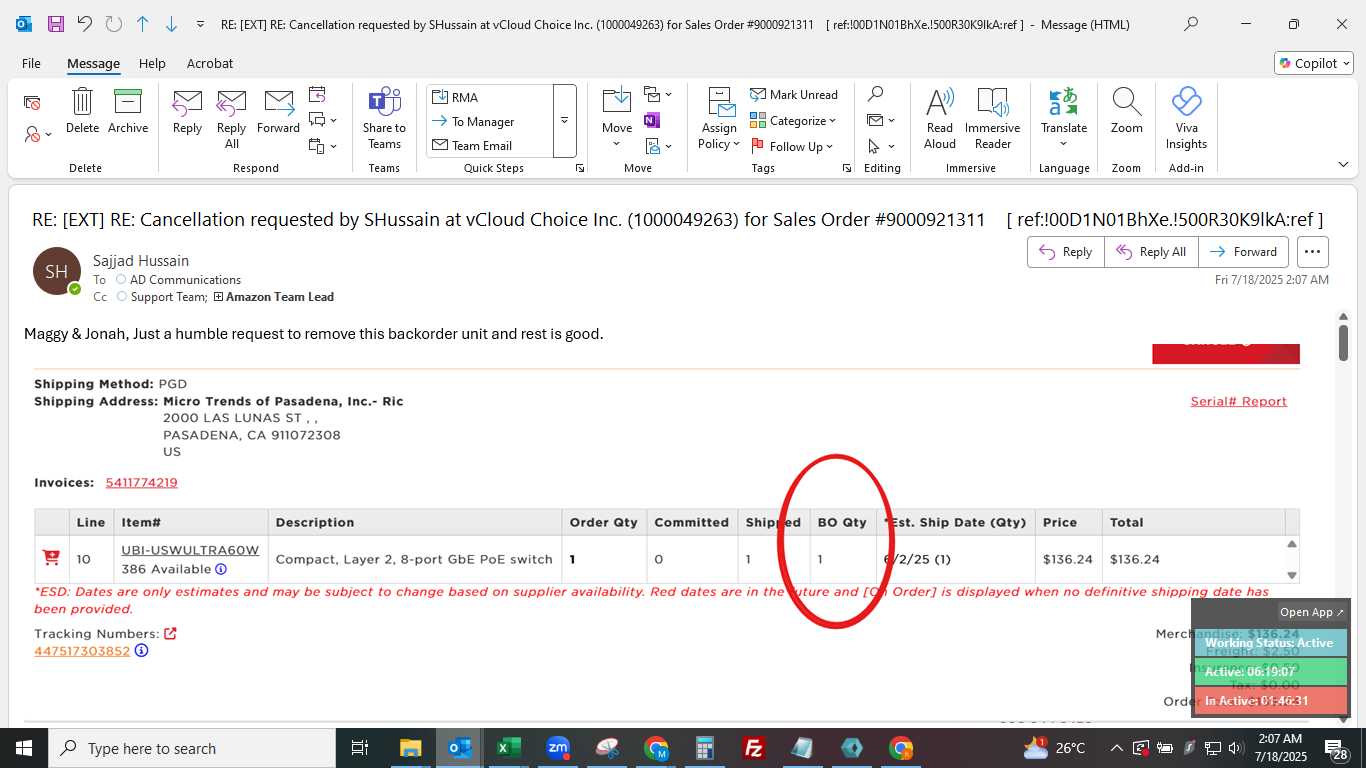Open the File menu
1366x768 pixels.
click(x=31, y=63)
